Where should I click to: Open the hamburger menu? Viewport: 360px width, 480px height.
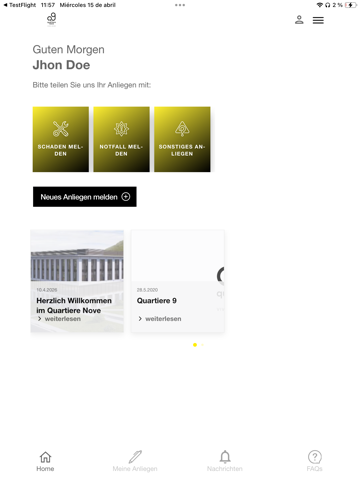318,20
